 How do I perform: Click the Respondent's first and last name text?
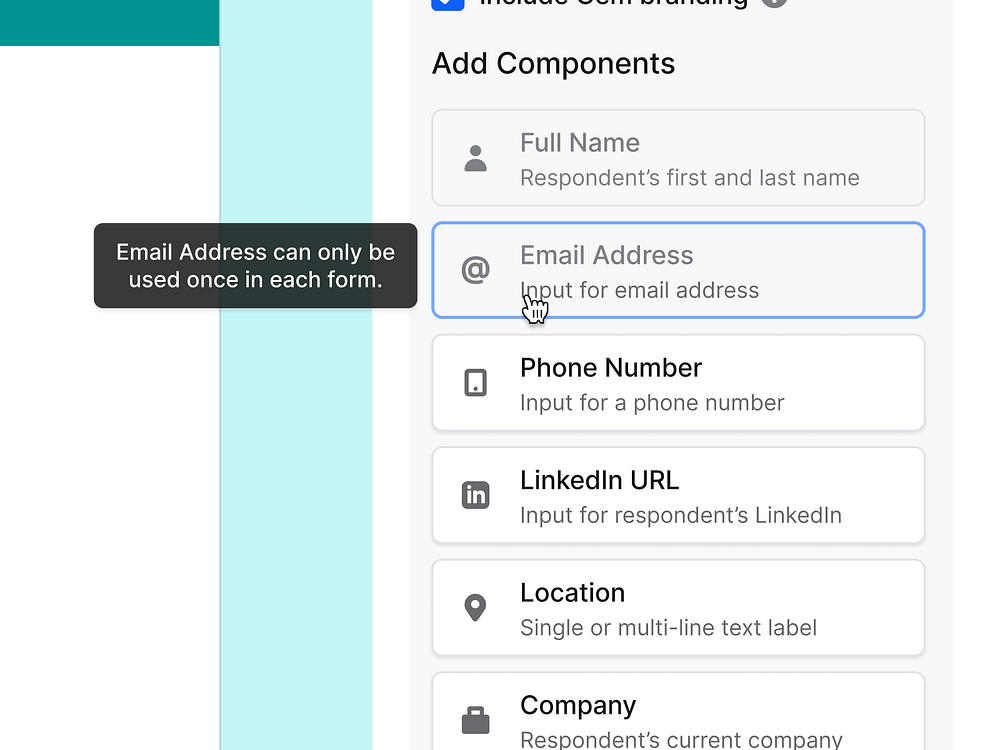(x=690, y=177)
